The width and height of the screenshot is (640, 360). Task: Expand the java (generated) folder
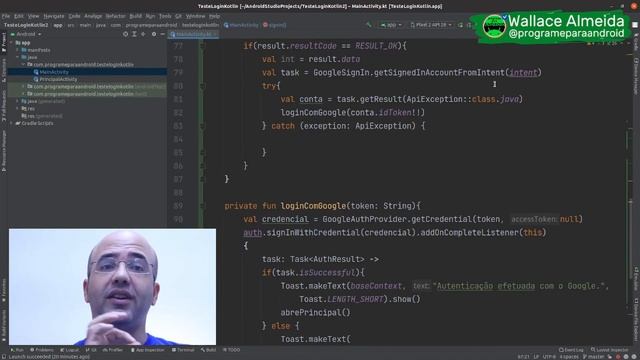click(x=18, y=101)
